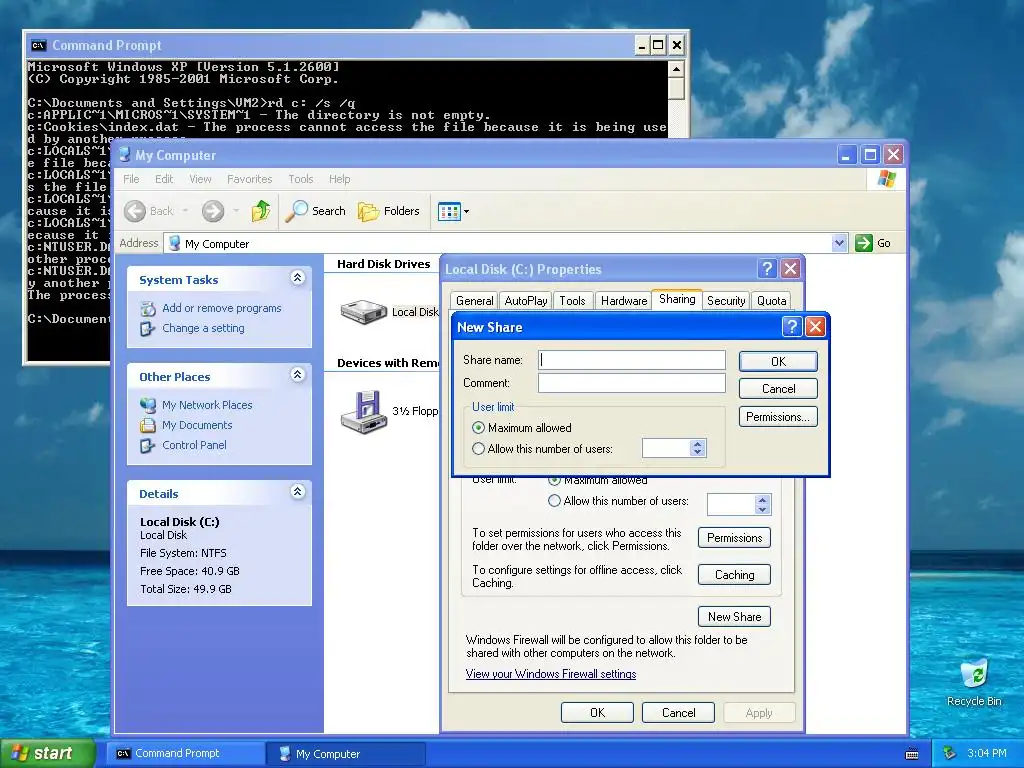The width and height of the screenshot is (1024, 768).
Task: Open the Edit menu
Action: [x=164, y=179]
